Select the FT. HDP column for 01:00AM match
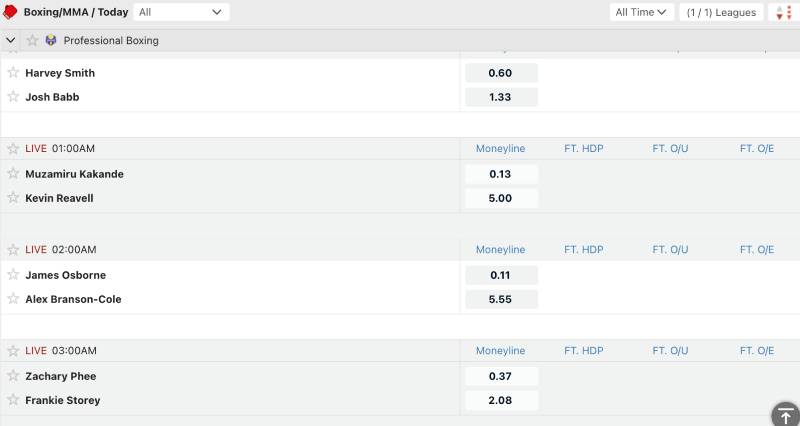The height and width of the screenshot is (426, 800). pos(584,149)
